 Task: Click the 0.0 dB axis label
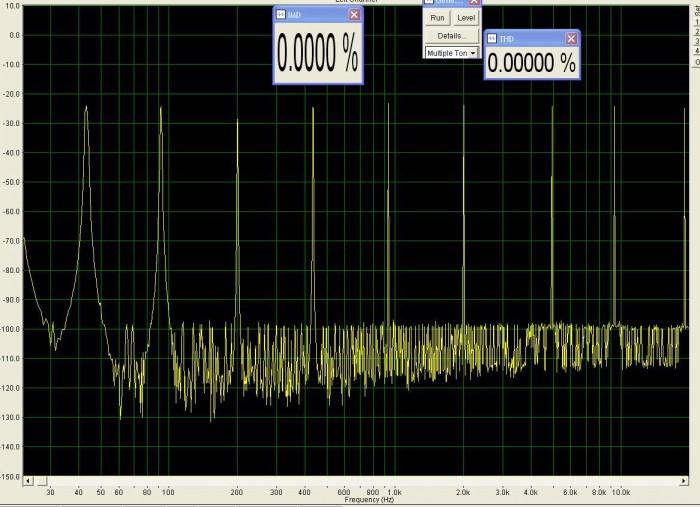(15, 35)
